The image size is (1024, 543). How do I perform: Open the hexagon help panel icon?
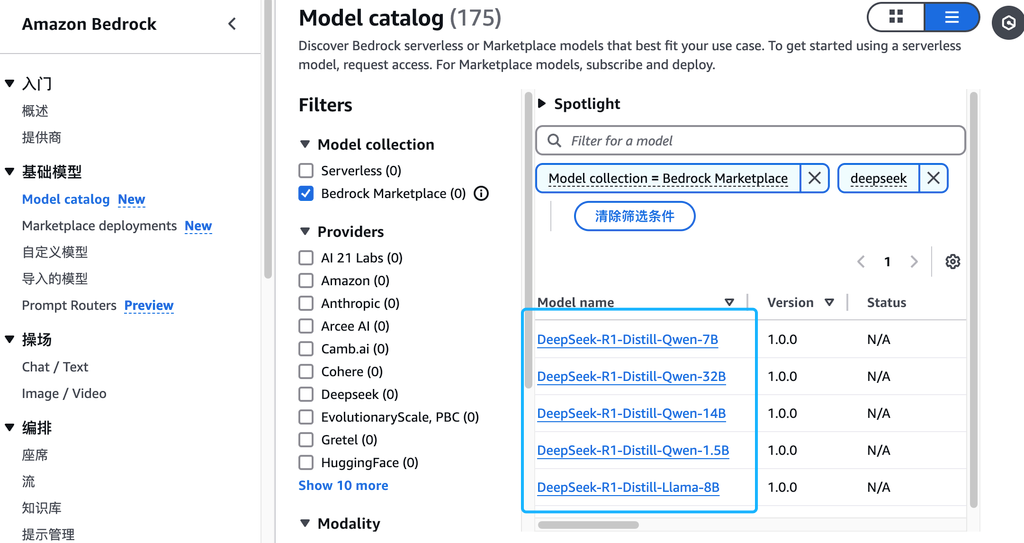[x=1008, y=24]
